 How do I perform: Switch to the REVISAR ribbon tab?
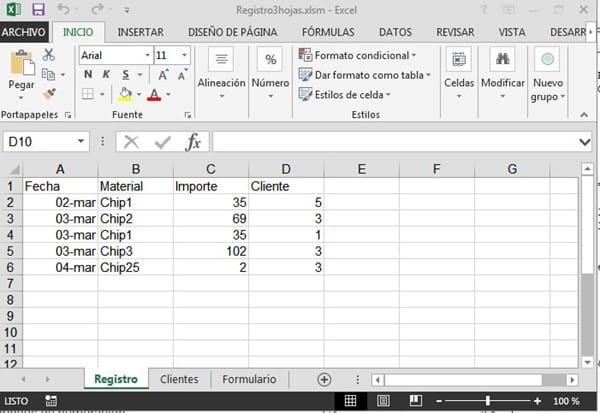pyautogui.click(x=455, y=32)
